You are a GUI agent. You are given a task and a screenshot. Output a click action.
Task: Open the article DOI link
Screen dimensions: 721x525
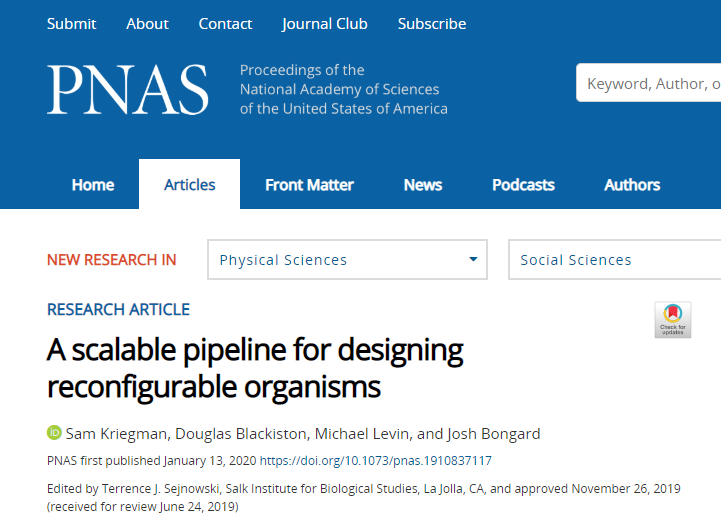[376, 461]
